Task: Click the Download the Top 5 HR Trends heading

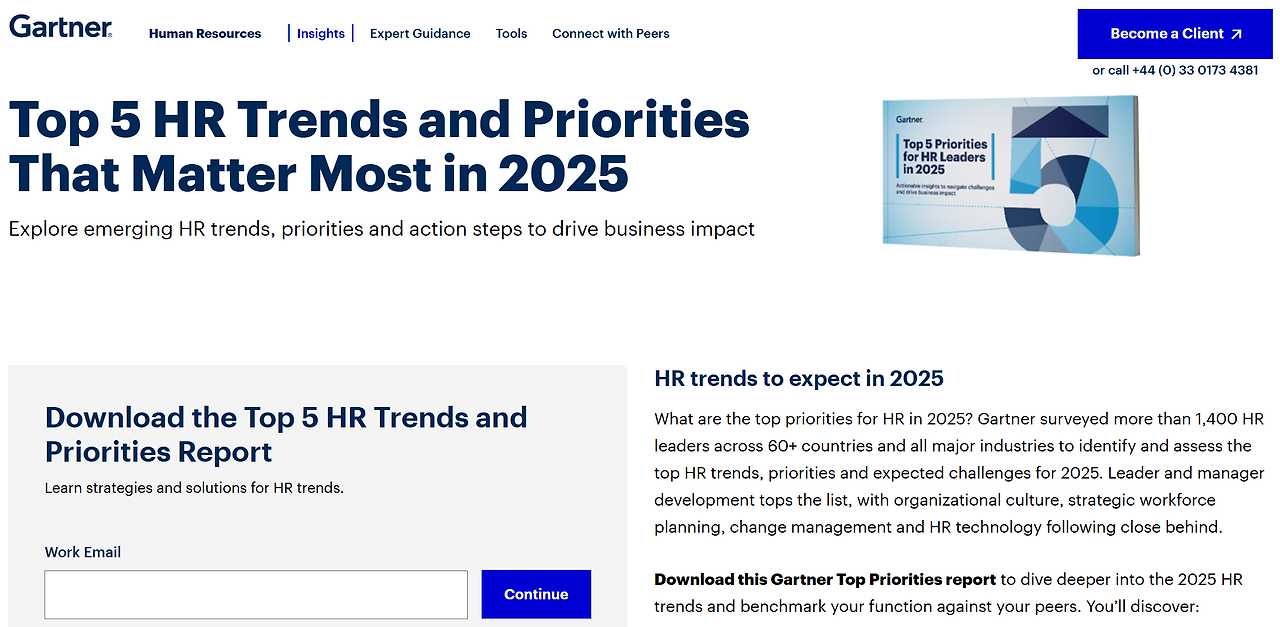Action: pyautogui.click(x=286, y=434)
